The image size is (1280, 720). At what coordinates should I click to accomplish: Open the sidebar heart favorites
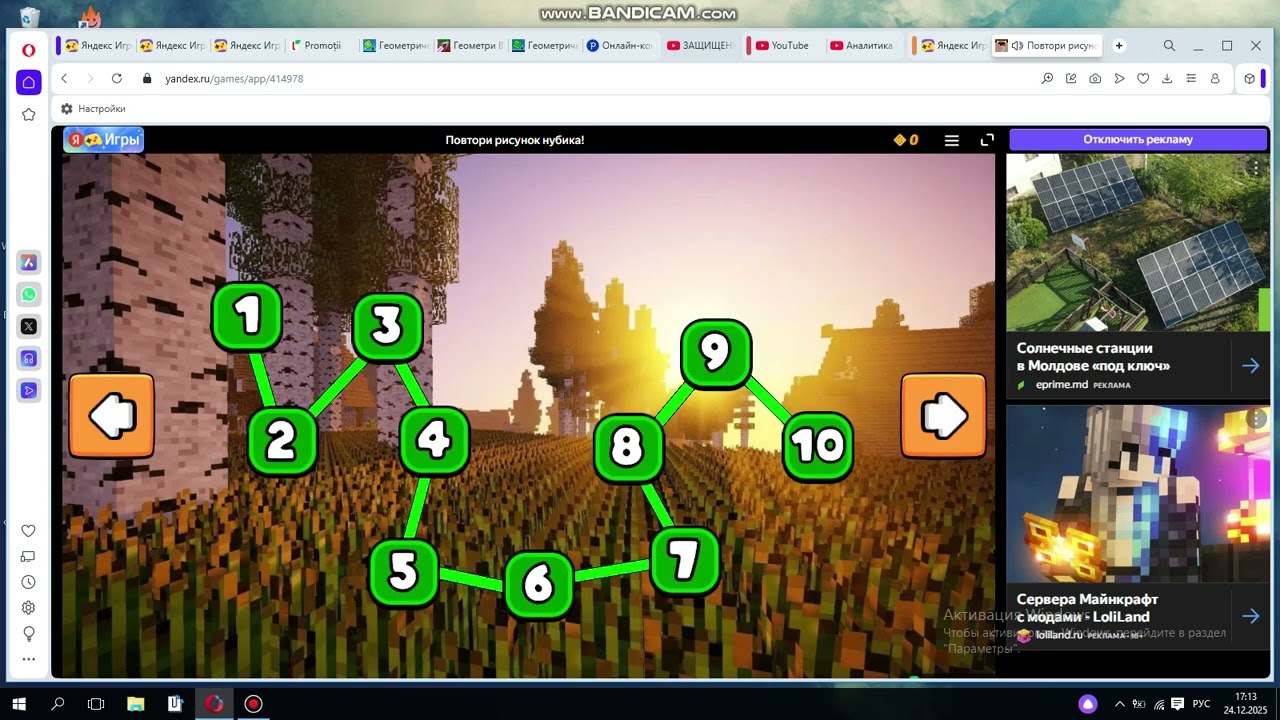click(x=29, y=531)
